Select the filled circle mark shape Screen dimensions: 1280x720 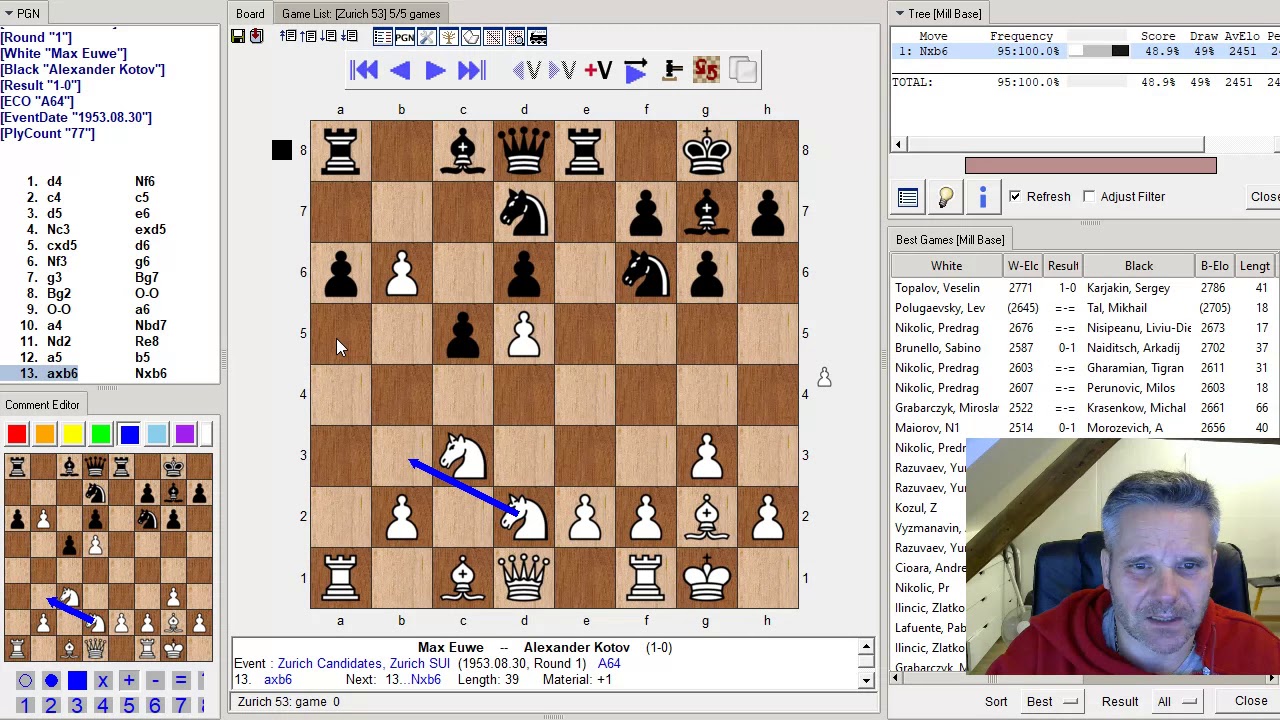[x=51, y=681]
